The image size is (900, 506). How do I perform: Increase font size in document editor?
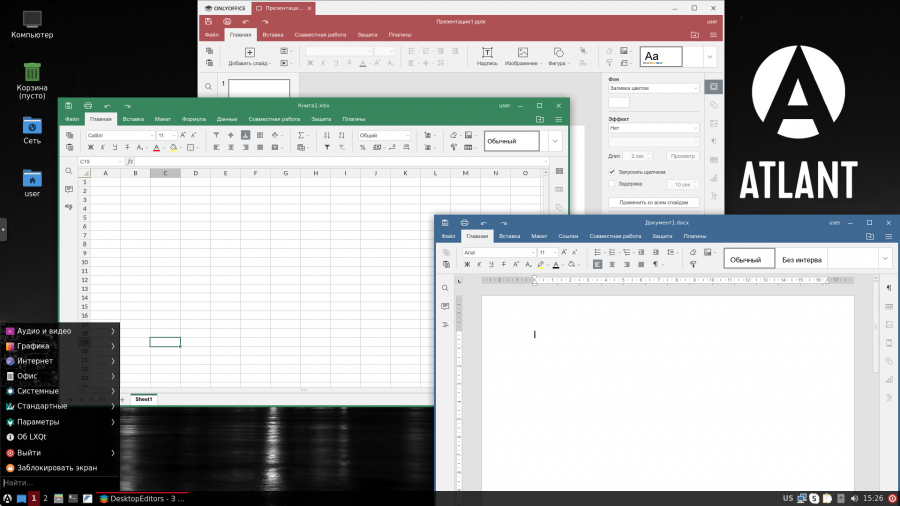click(x=564, y=252)
